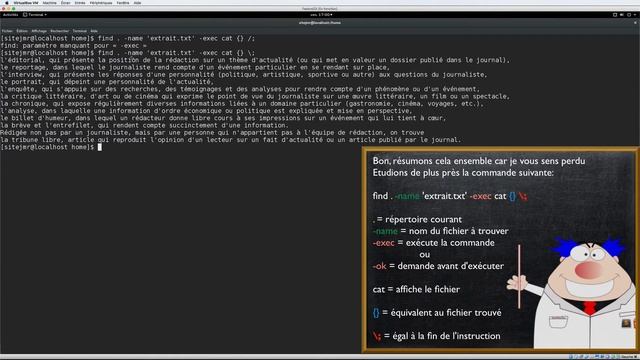This screenshot has height=360, width=640.
Task: Click the line starting 'Rédigée non pas par'
Action: (212, 133)
